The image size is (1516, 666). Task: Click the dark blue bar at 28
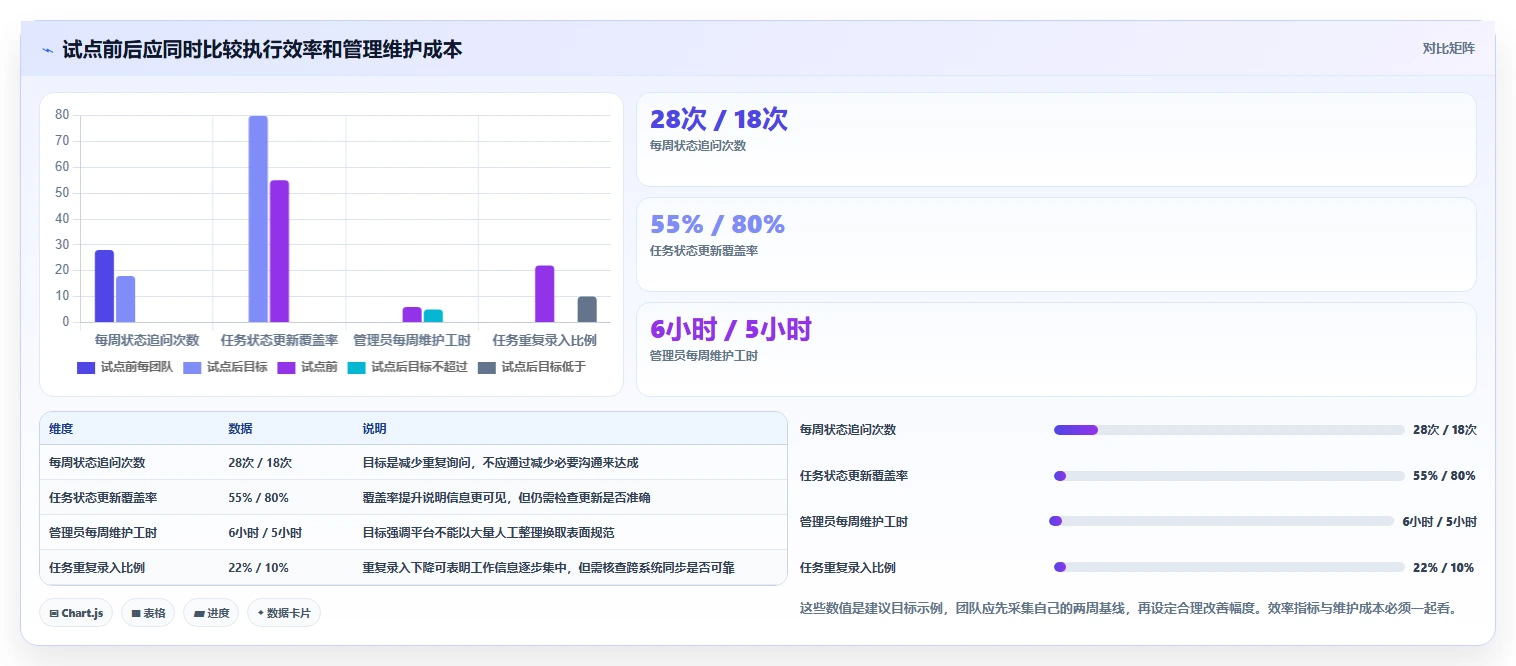click(104, 286)
